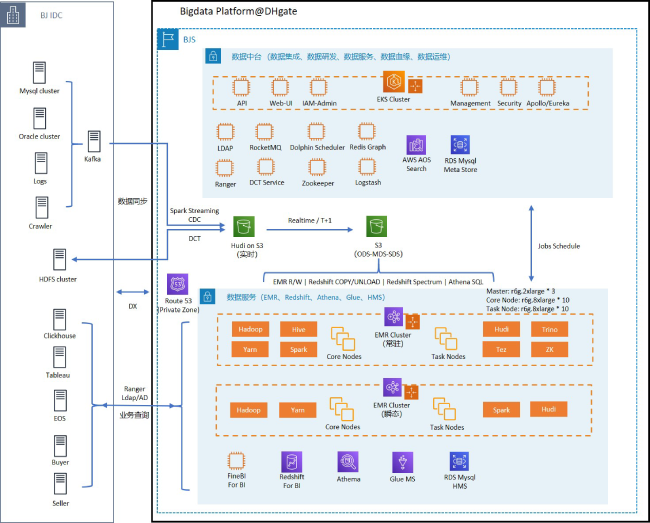The width and height of the screenshot is (650, 523).
Task: Select the Redshift For BI icon
Action: point(292,461)
